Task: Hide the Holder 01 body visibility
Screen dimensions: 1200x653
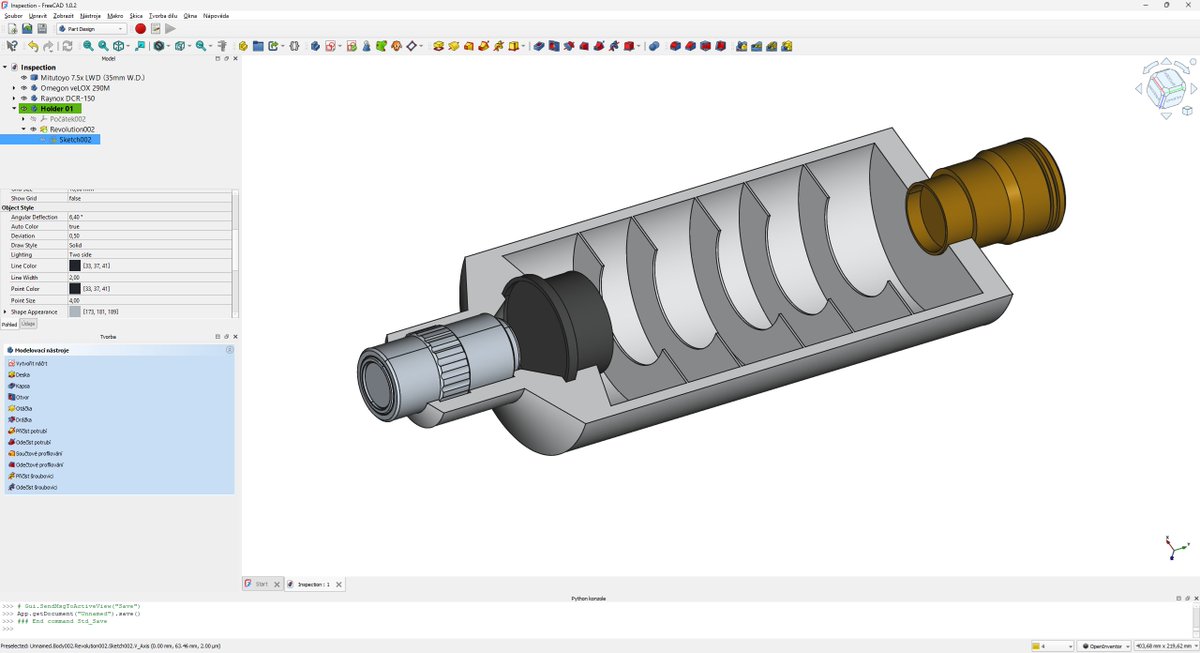Action: [24, 108]
